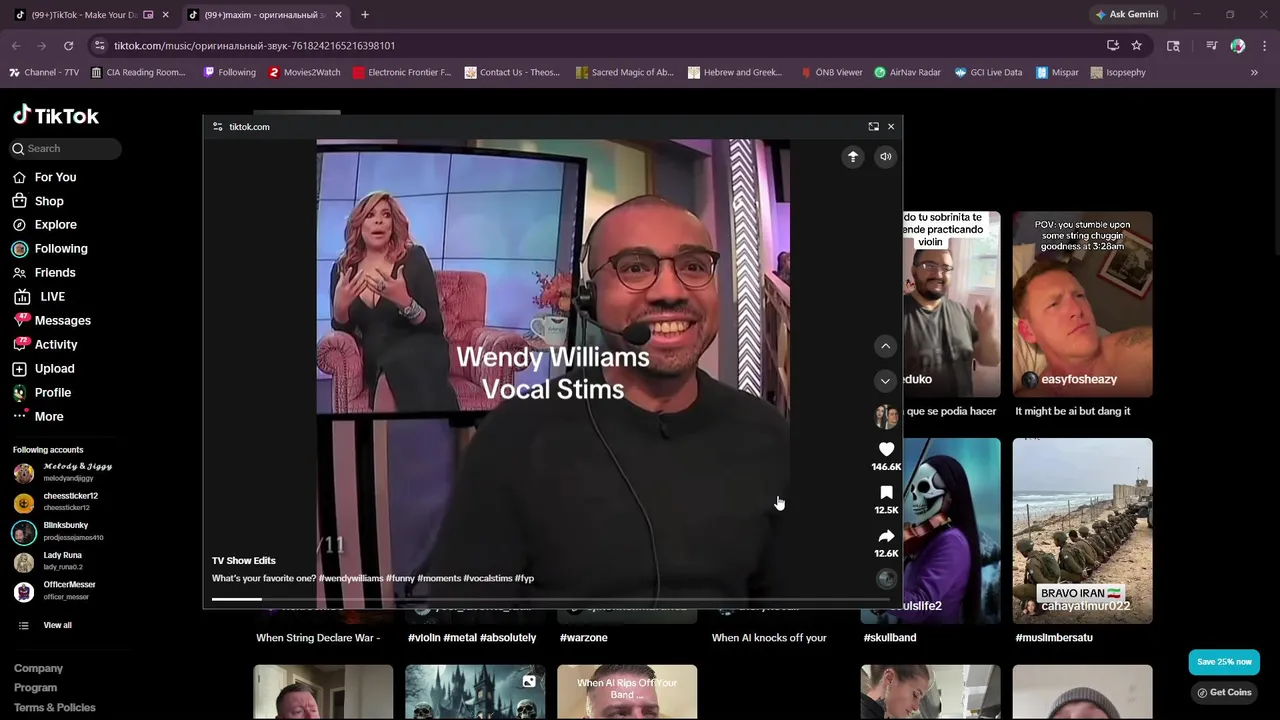This screenshot has width=1280, height=720.
Task: Like the video with heart icon
Action: tap(886, 450)
